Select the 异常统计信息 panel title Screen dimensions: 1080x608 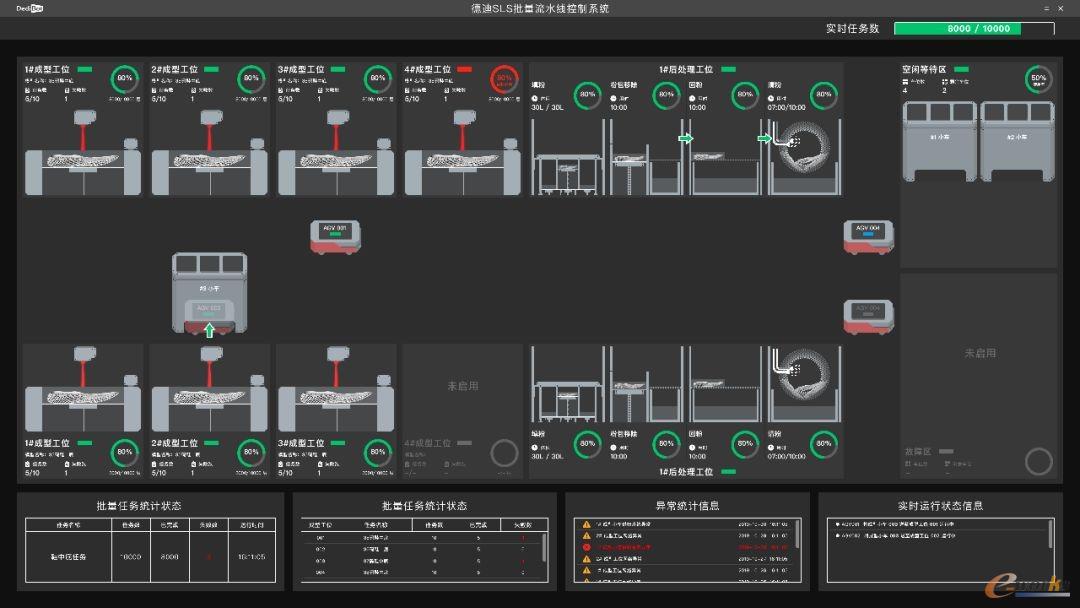coord(687,506)
